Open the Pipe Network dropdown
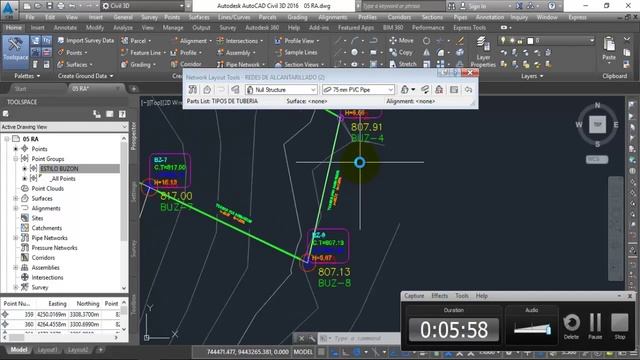Image resolution: width=640 pixels, height=360 pixels. 241,64
